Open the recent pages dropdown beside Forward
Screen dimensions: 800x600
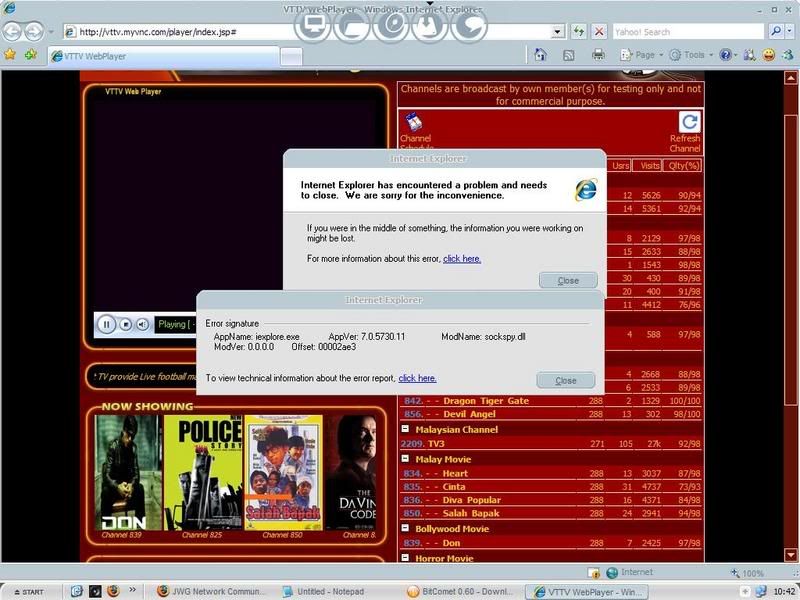pos(51,32)
